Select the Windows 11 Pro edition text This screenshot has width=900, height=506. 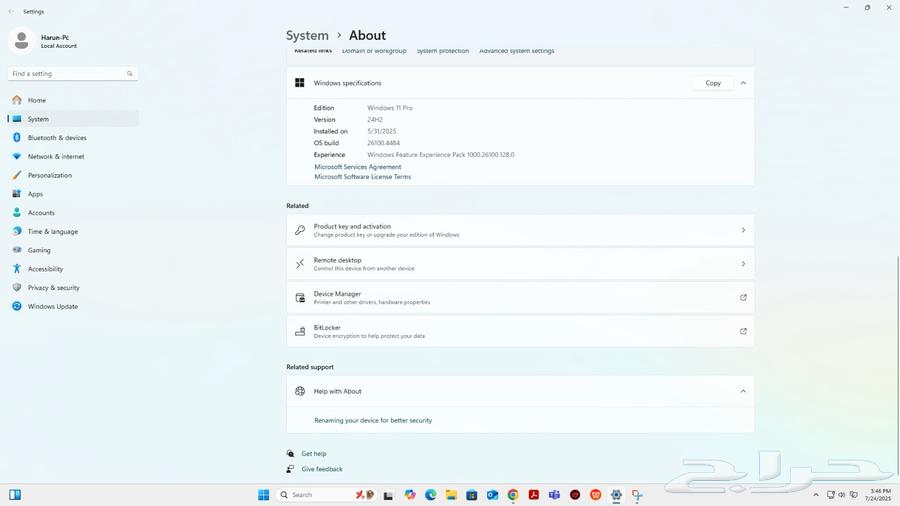click(x=390, y=108)
